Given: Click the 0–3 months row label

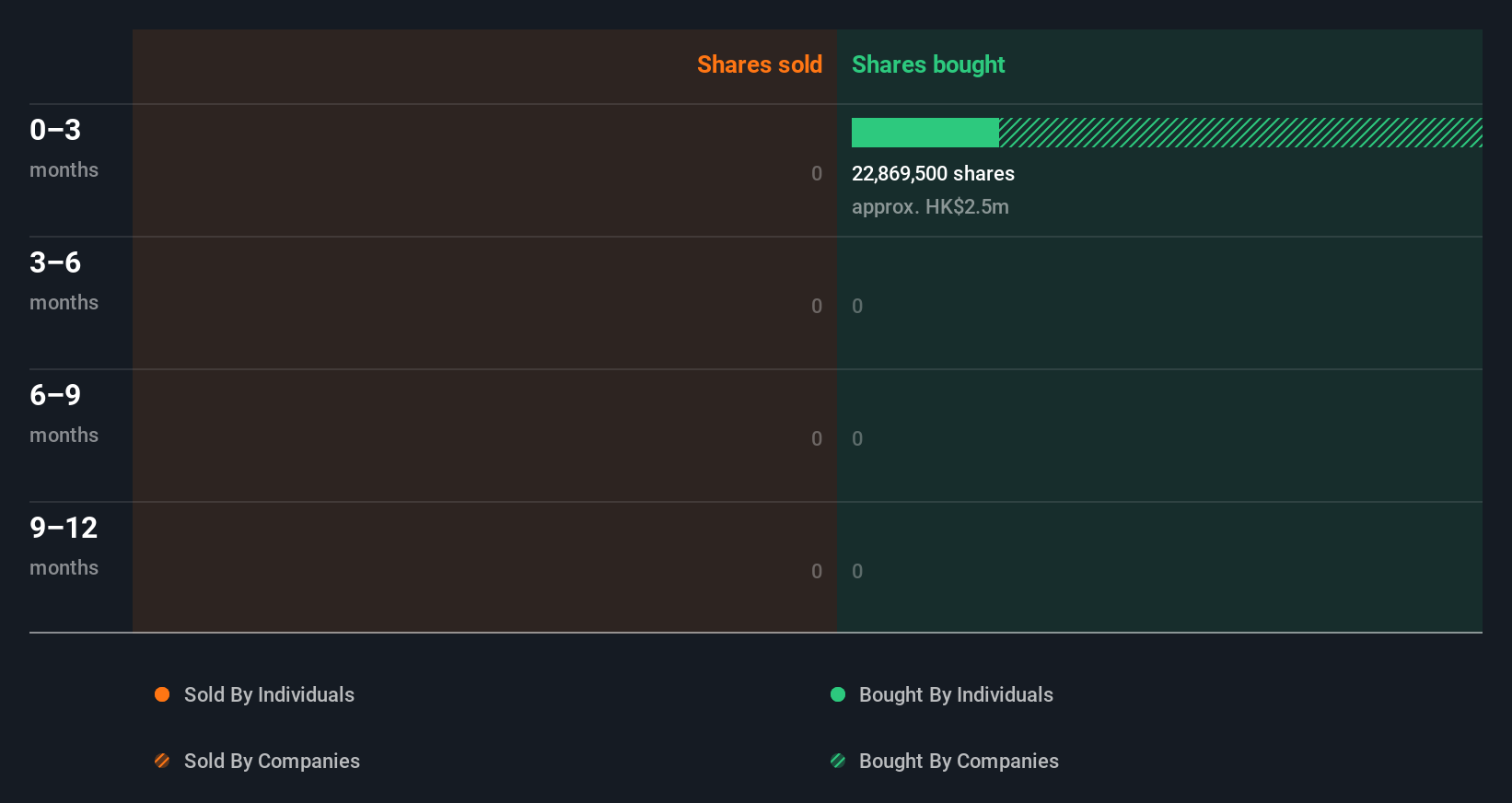Looking at the screenshot, I should 64,147.
